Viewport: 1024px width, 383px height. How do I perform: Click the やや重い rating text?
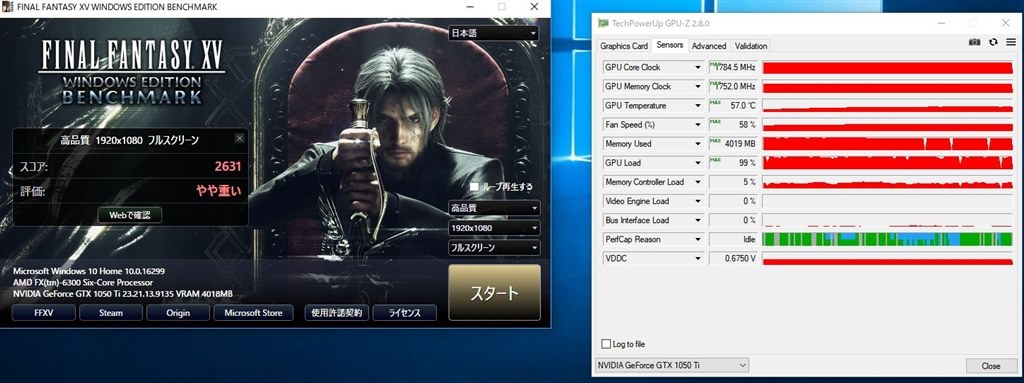pos(219,192)
